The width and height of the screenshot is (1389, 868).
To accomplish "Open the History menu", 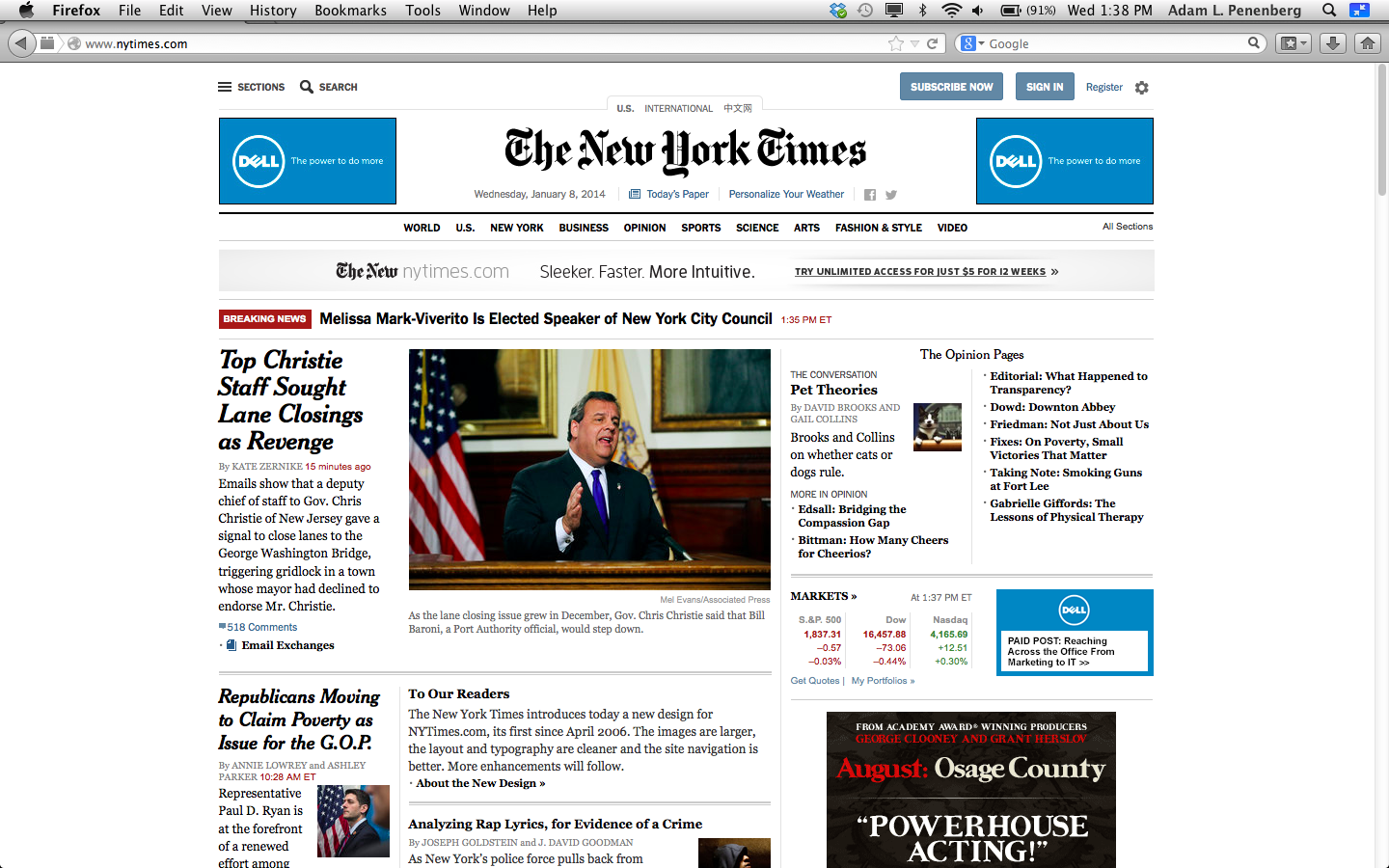I will click(x=273, y=11).
